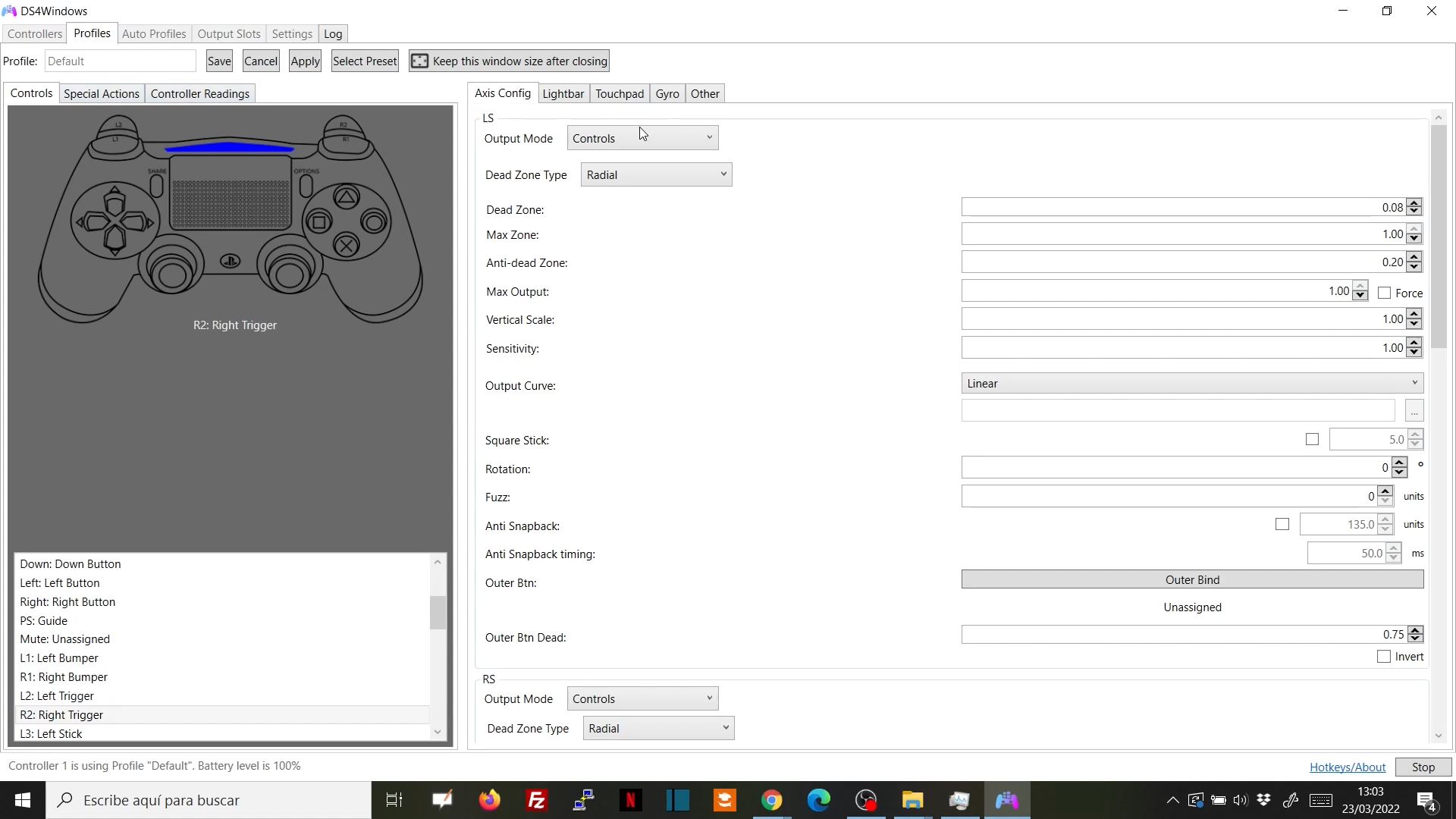Click the Outer Bind button

1192,579
